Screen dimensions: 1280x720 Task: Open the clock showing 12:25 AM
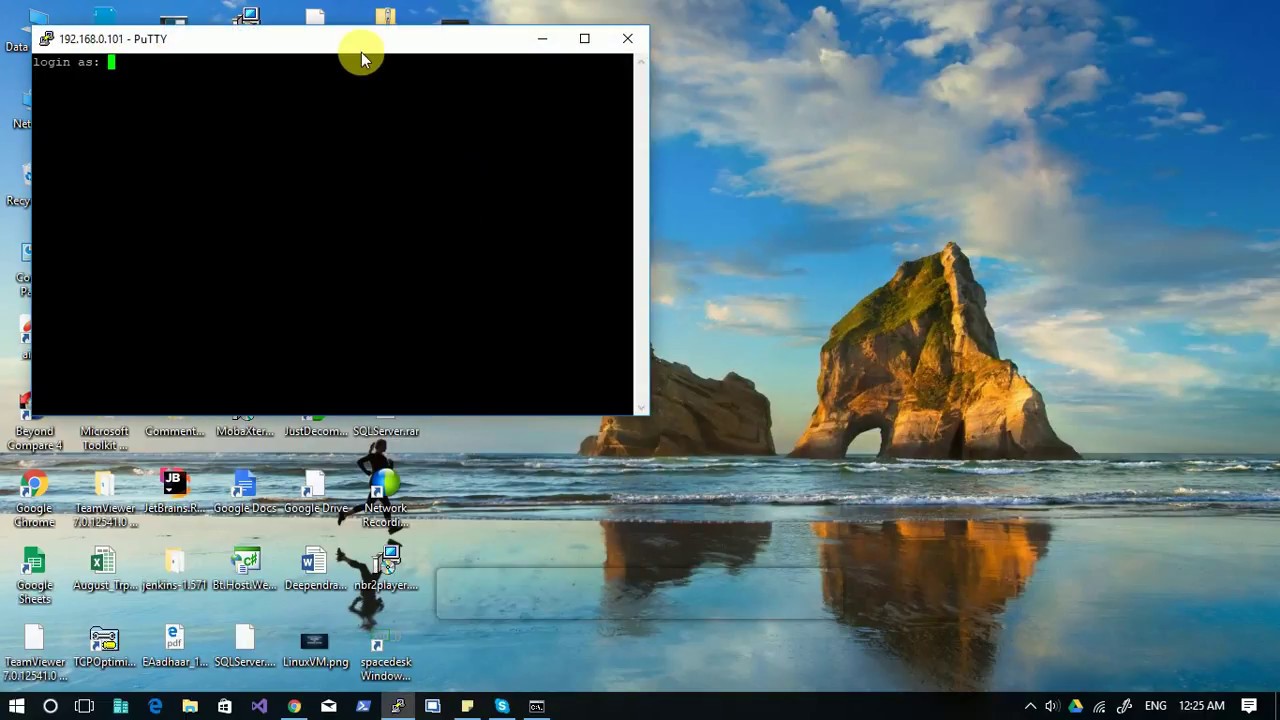[1201, 706]
